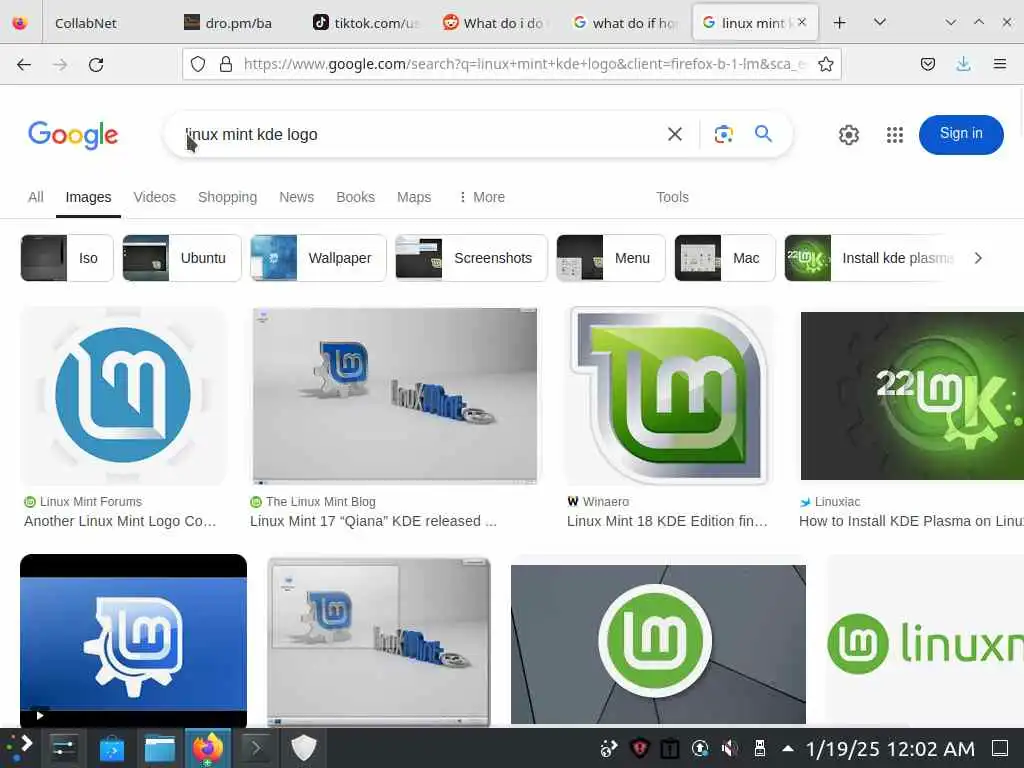Filter images by the Wallpaper chip
The height and width of the screenshot is (768, 1024).
[x=319, y=258]
